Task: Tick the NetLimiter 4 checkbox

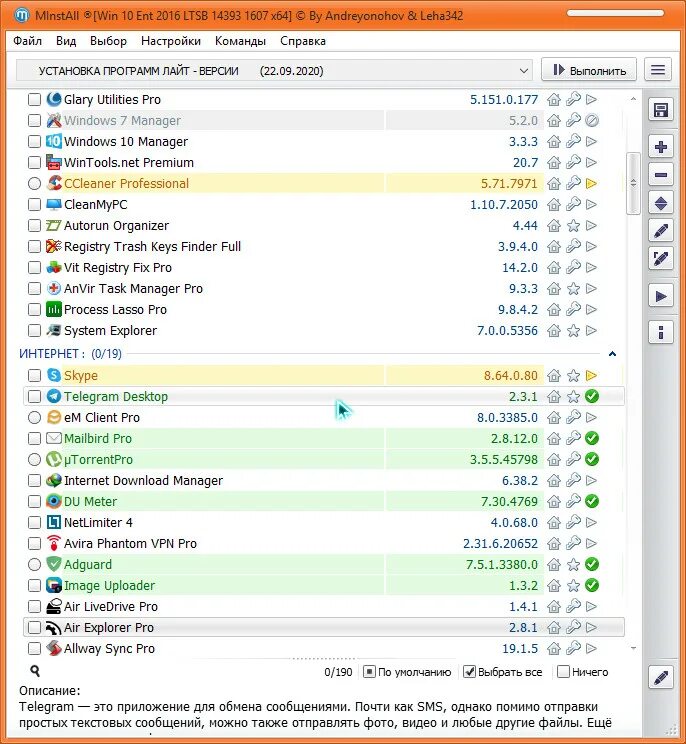Action: pyautogui.click(x=34, y=522)
